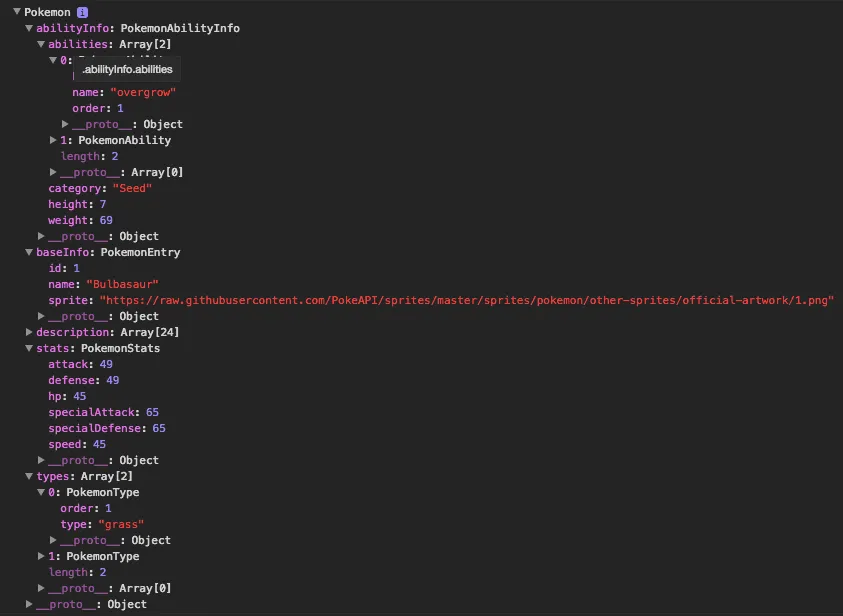Collapse the abilities Array[2] entry
The image size is (843, 616).
(x=40, y=44)
